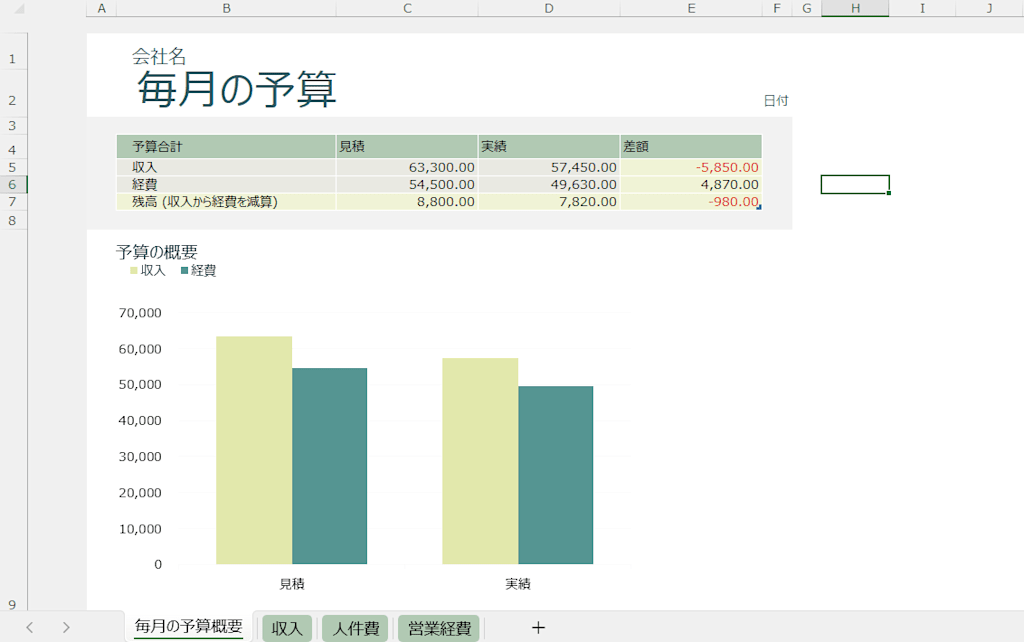Select the column A header
Screen dimensions: 1024x642
point(101,8)
